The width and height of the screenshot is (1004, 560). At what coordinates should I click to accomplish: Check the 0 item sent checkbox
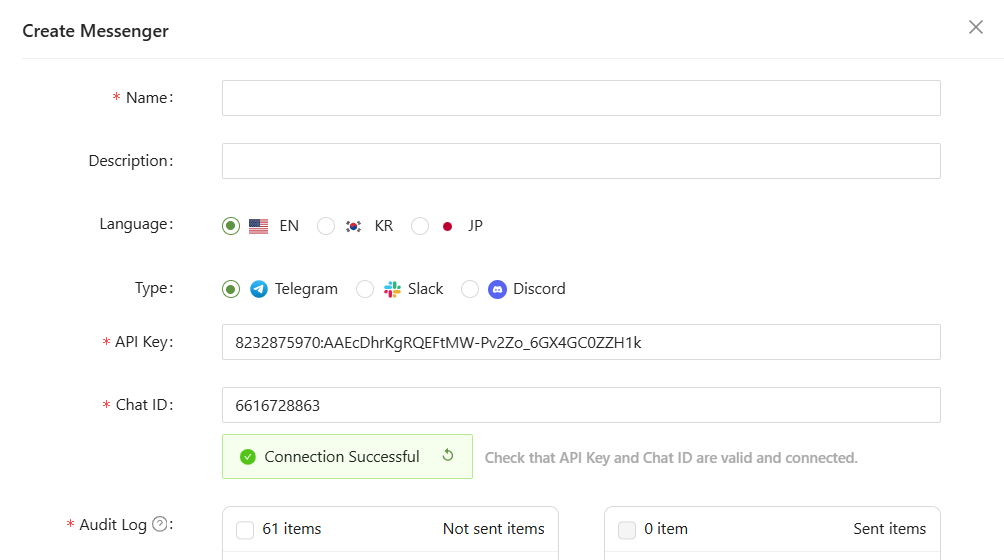[627, 530]
